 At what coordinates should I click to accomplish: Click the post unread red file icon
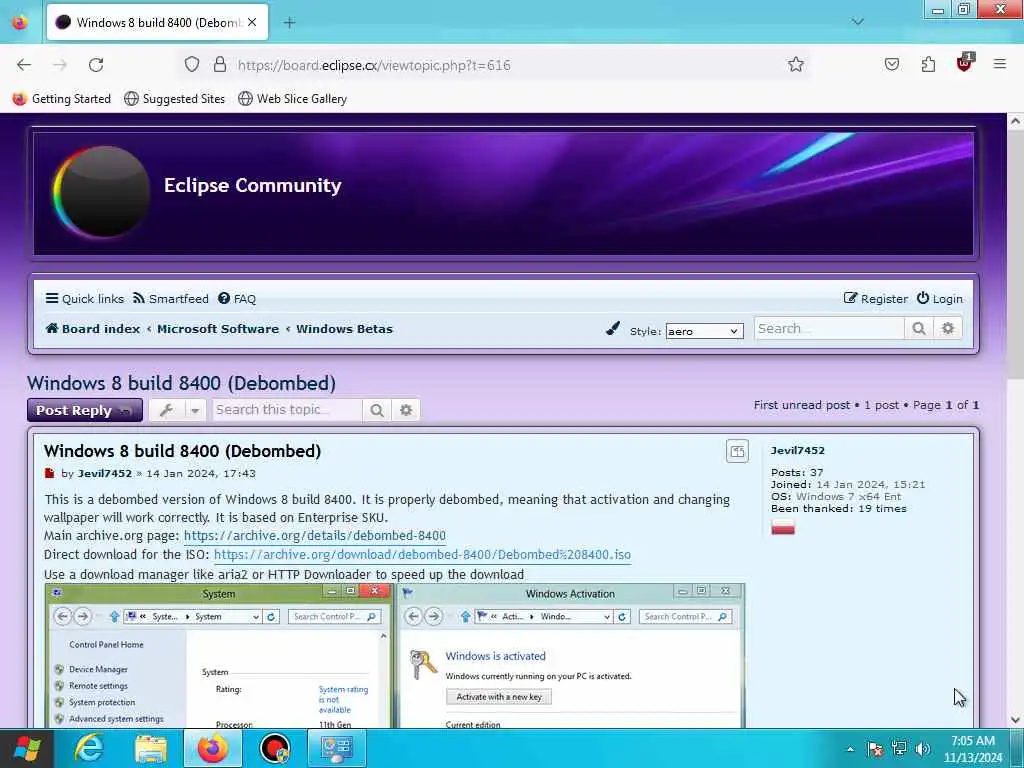[x=50, y=473]
